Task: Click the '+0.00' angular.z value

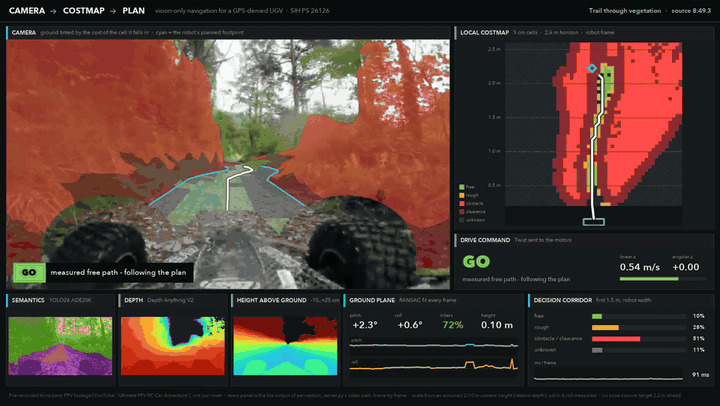Action: 686,267
